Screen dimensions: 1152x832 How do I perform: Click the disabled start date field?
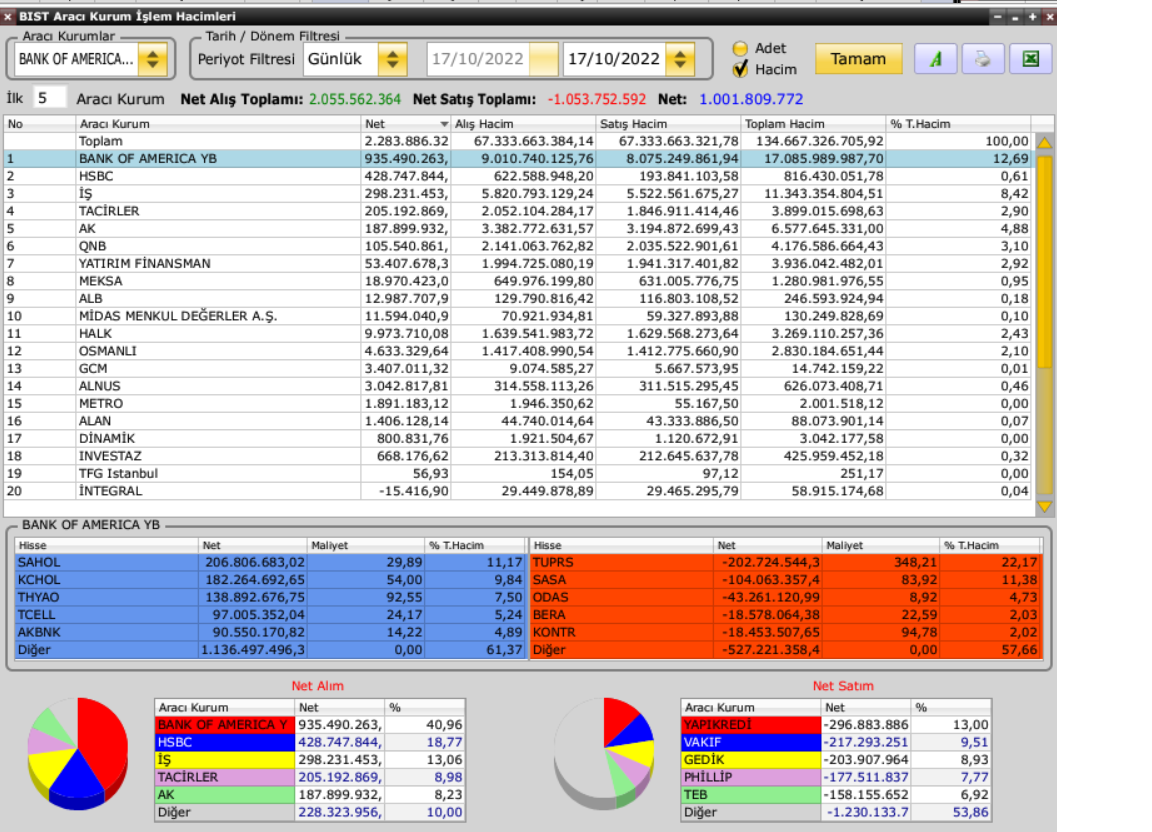coord(478,59)
